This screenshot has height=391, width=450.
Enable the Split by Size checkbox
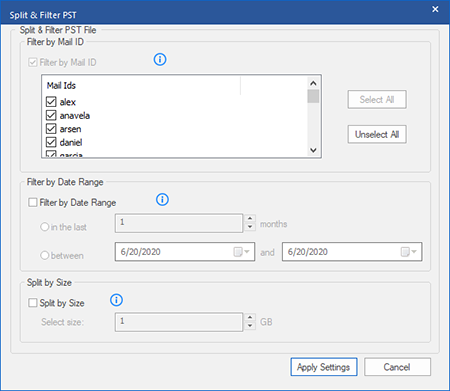[33, 303]
